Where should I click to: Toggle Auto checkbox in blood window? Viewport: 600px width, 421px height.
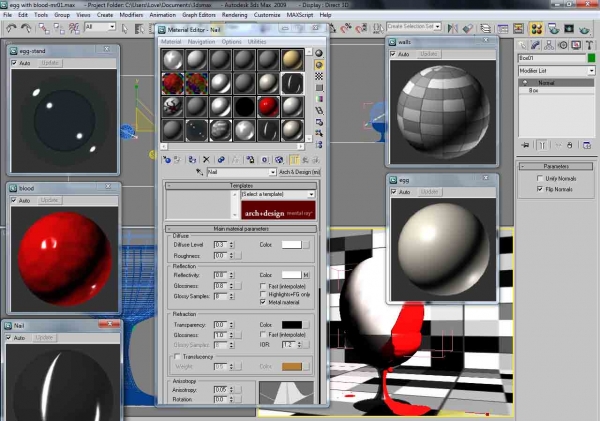coord(14,200)
